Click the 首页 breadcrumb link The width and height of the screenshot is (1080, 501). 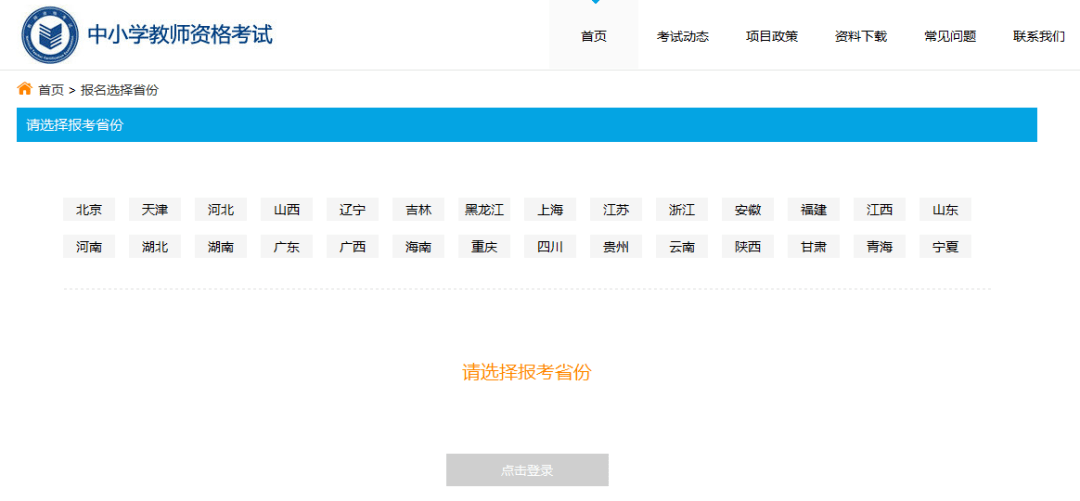[51, 90]
